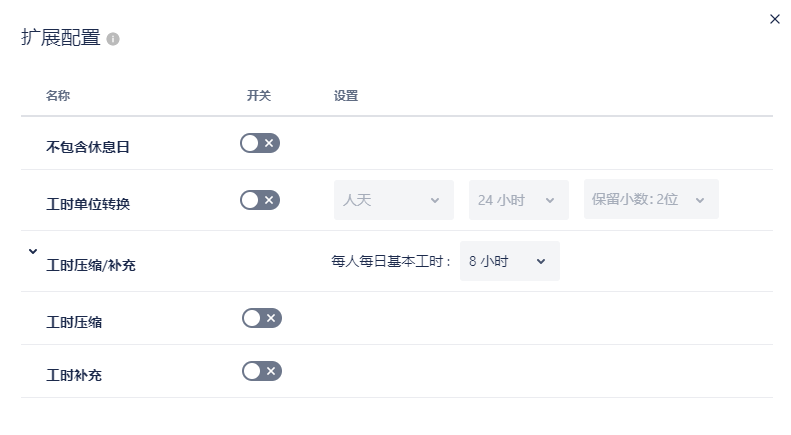Collapse the 工时压缩/补充 section chevron
Screen dimensions: 791x435
(x=33, y=252)
